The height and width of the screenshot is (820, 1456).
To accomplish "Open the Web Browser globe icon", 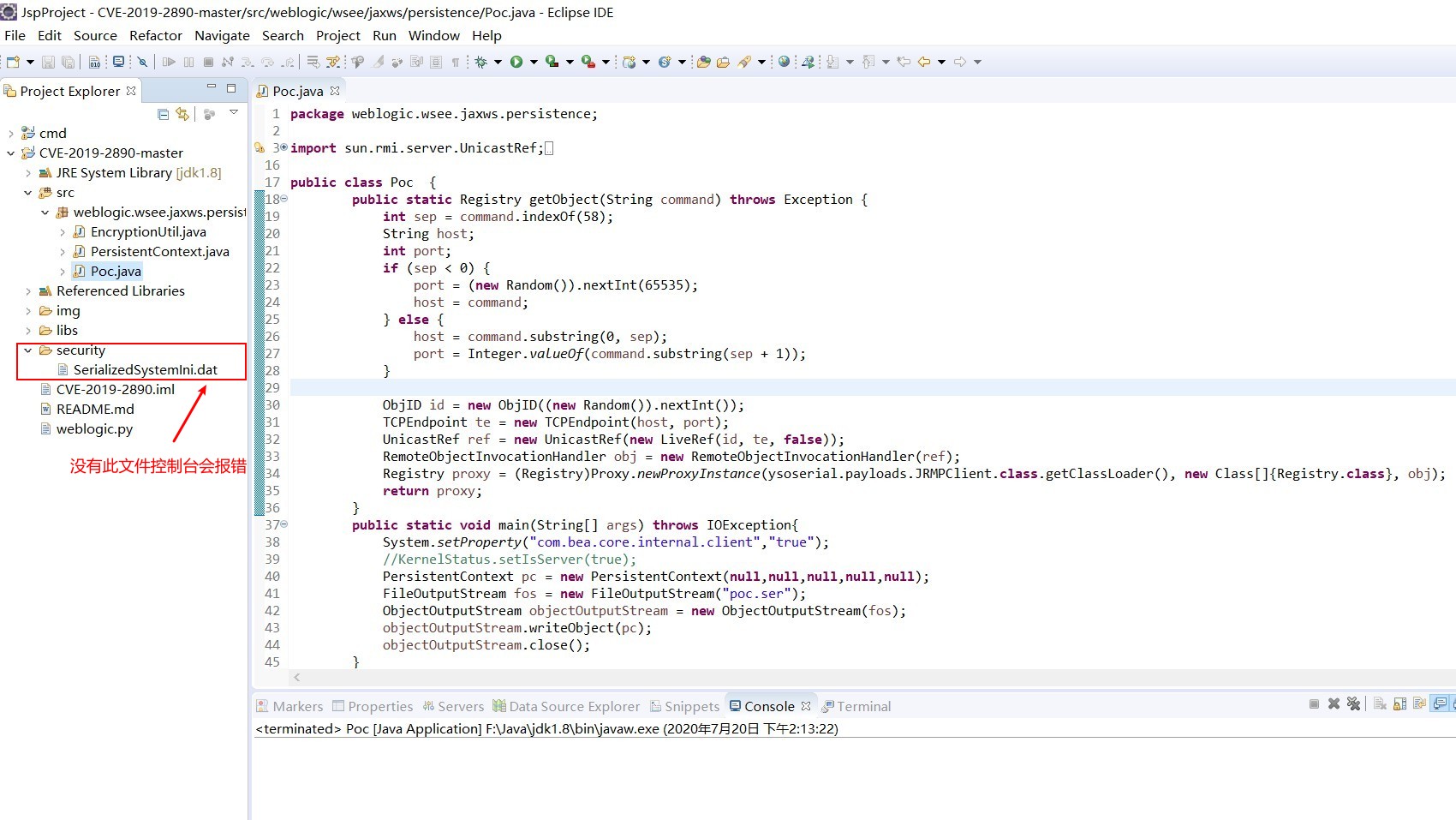I will [x=784, y=62].
